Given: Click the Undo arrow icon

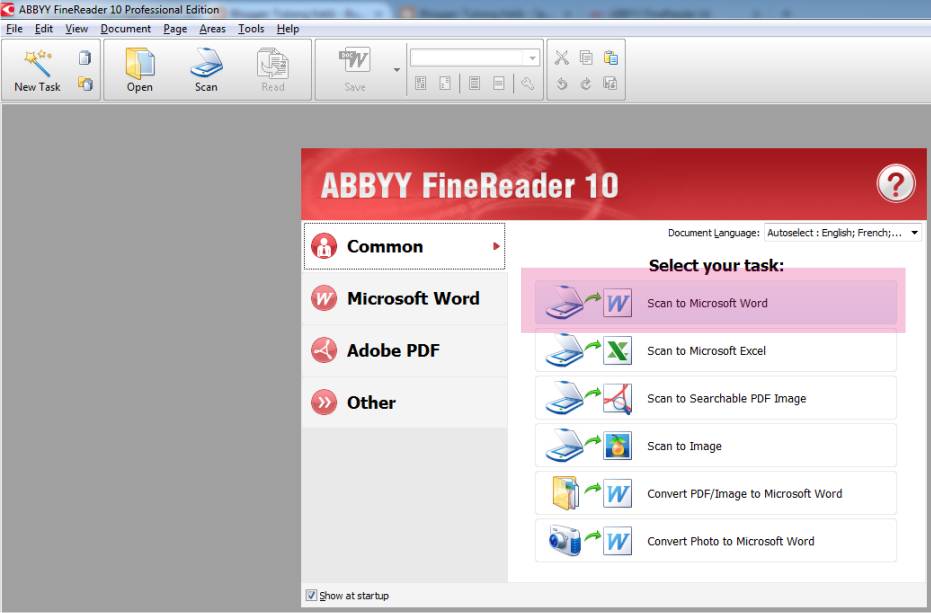Looking at the screenshot, I should coord(561,84).
